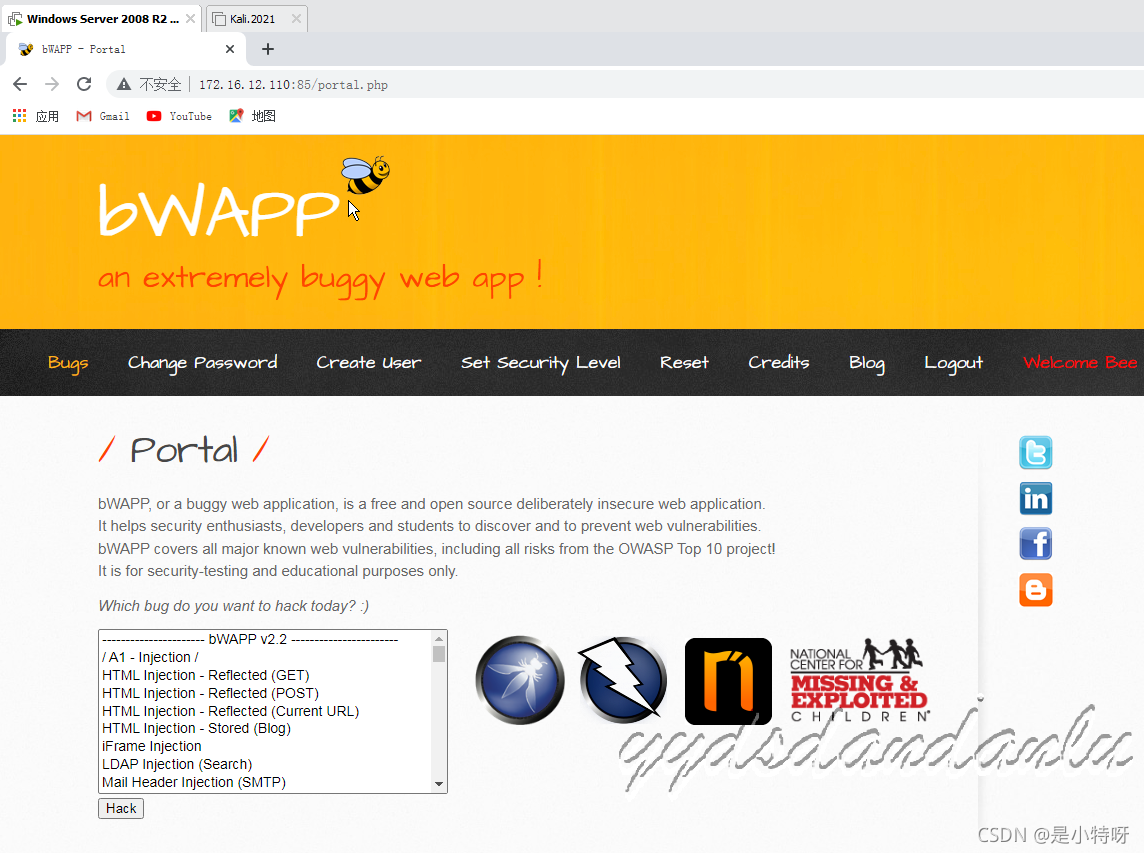Open the Blogger social icon
1144x853 pixels.
tap(1035, 590)
